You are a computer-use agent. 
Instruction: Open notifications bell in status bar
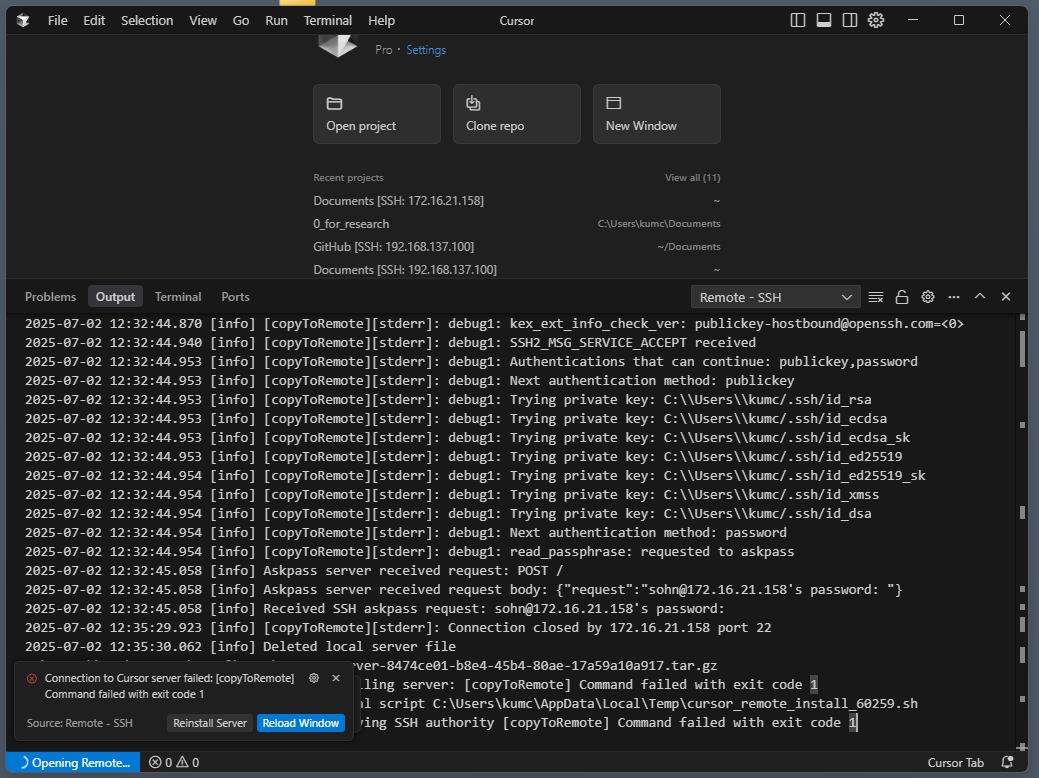tap(1007, 763)
